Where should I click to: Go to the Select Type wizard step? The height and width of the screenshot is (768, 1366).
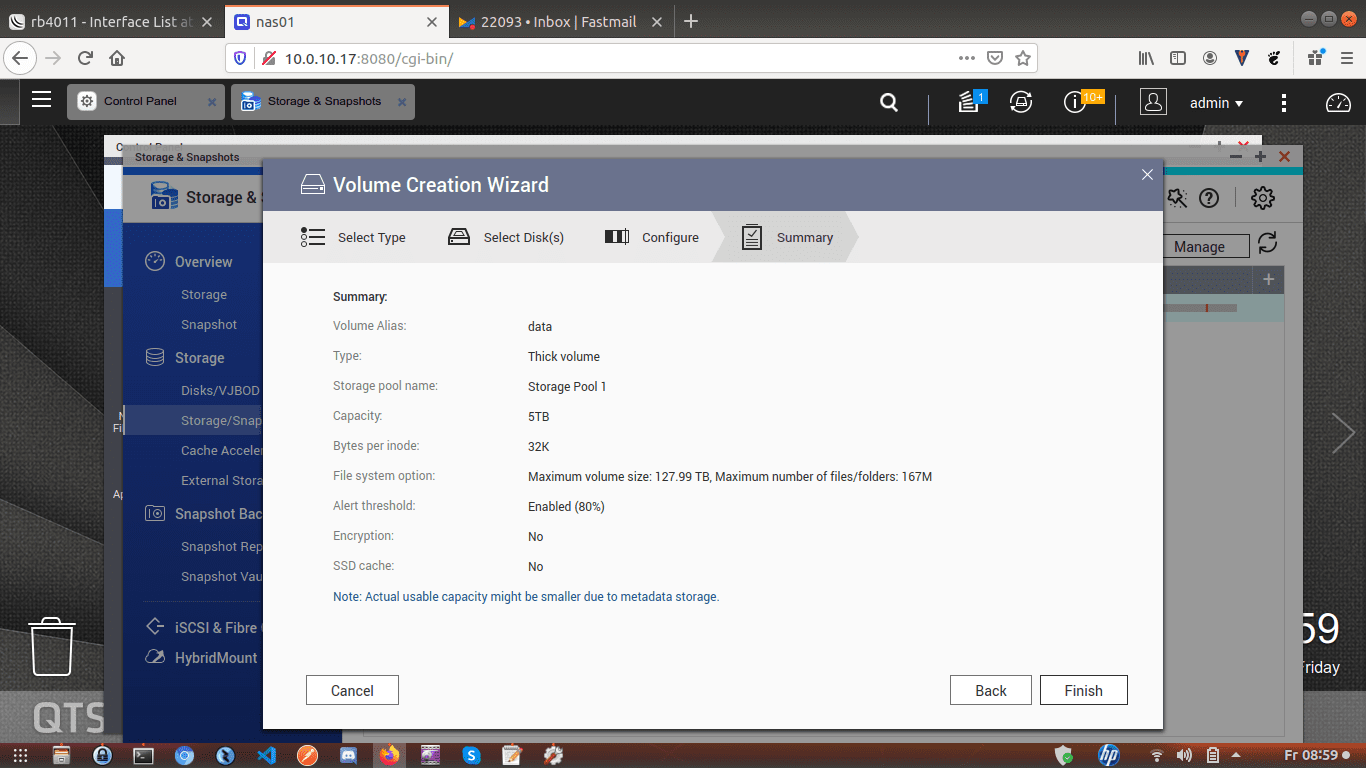point(353,237)
